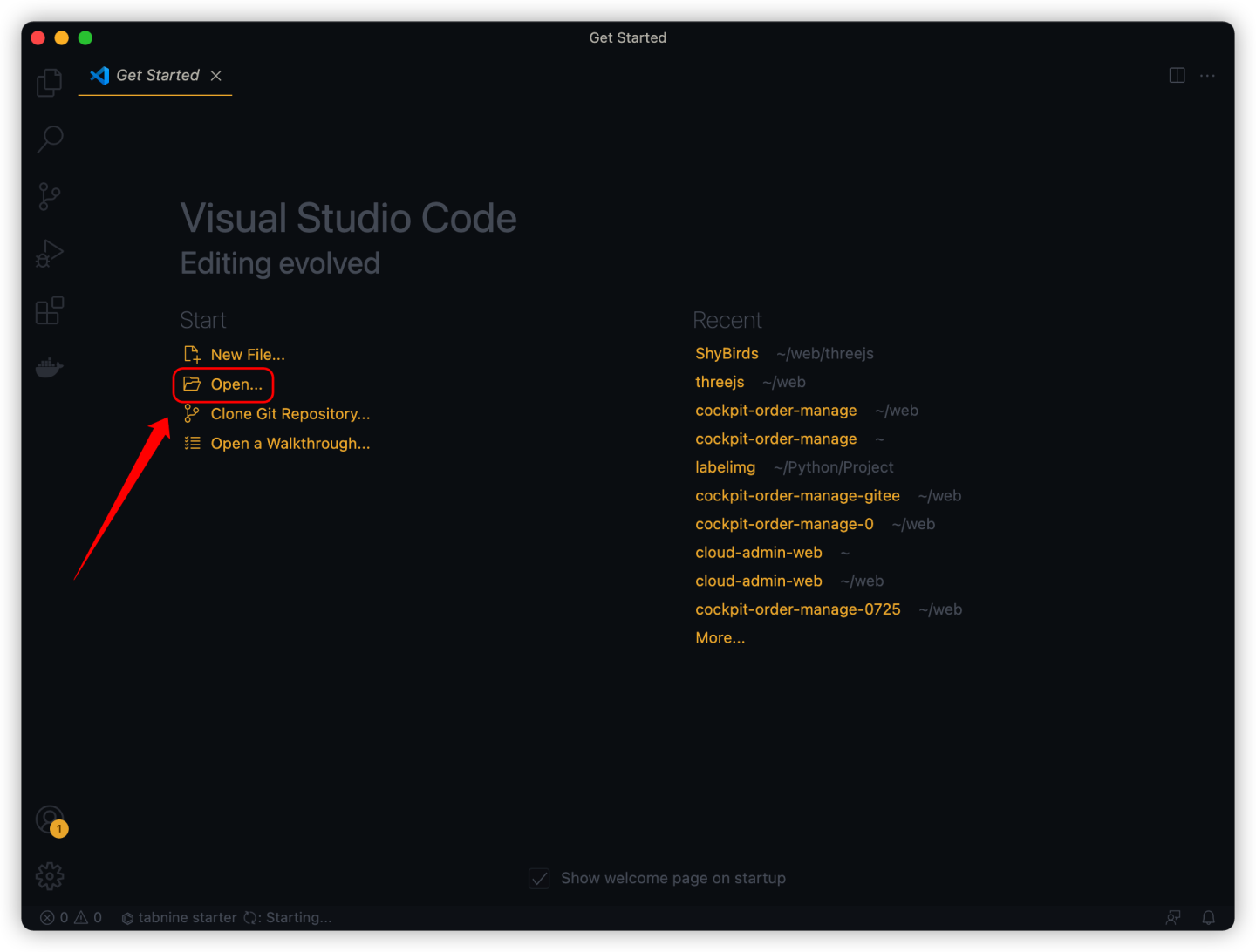This screenshot has width=1256, height=952.
Task: Click the errors and warnings status indicator
Action: coord(71,917)
